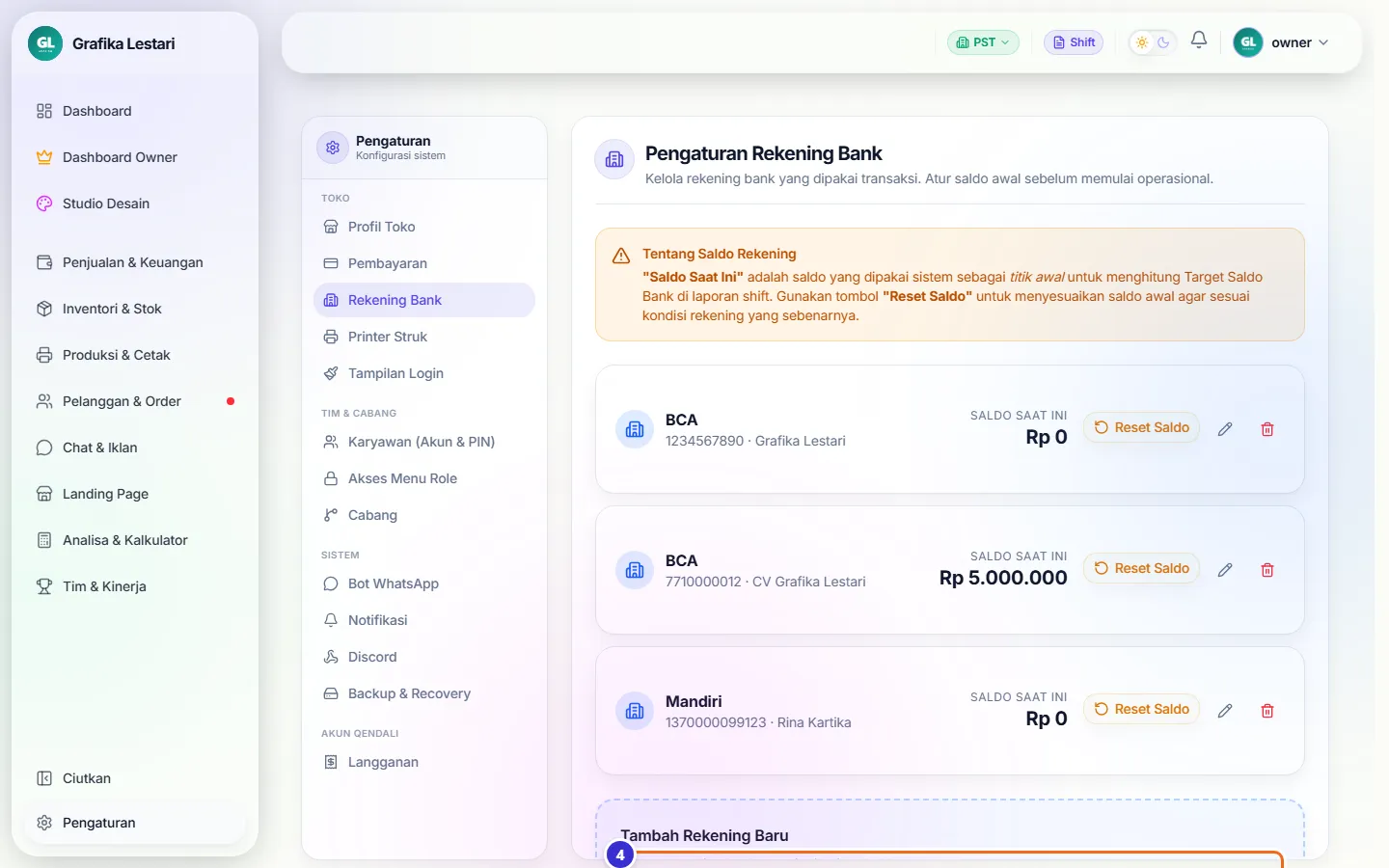The height and width of the screenshot is (868, 1389).
Task: Open Tampilan Login settings
Action: (424, 373)
